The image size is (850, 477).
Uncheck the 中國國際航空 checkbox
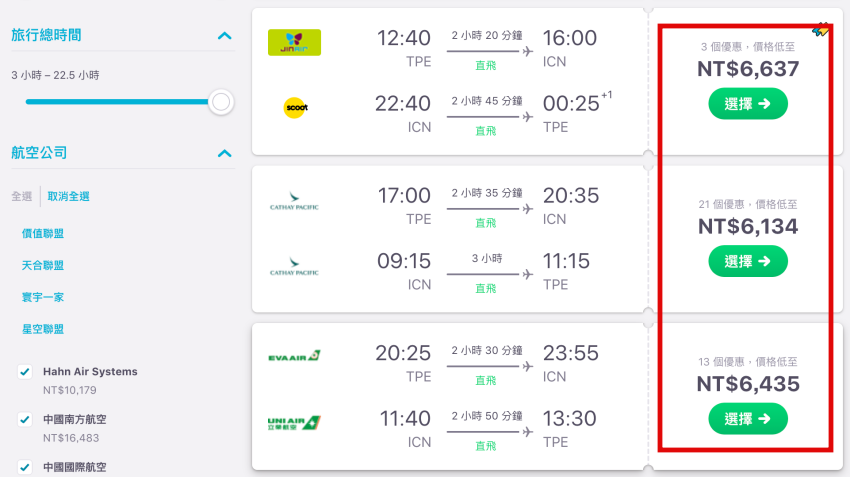[x=25, y=467]
